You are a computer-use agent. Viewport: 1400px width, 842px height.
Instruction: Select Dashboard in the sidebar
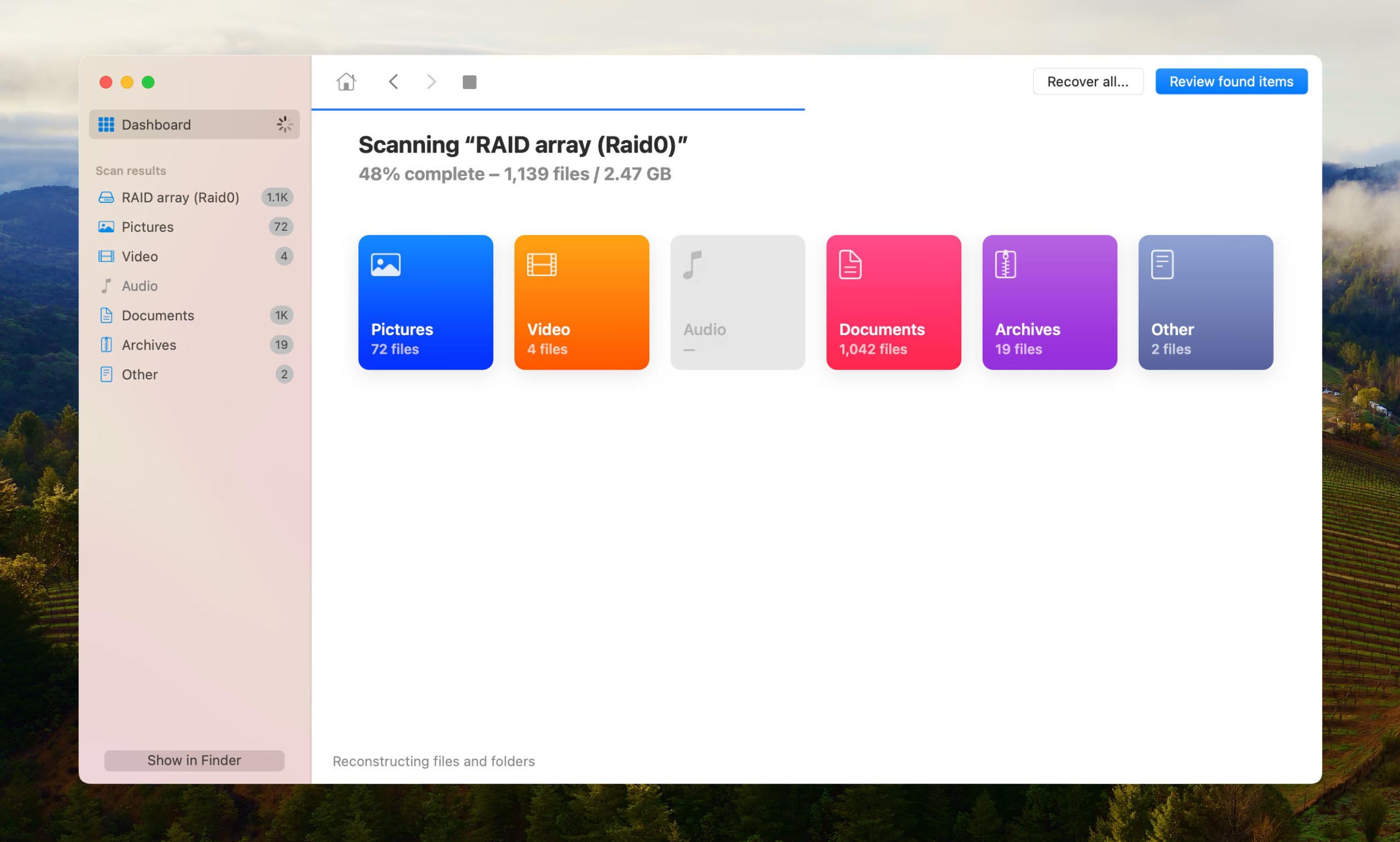point(194,124)
